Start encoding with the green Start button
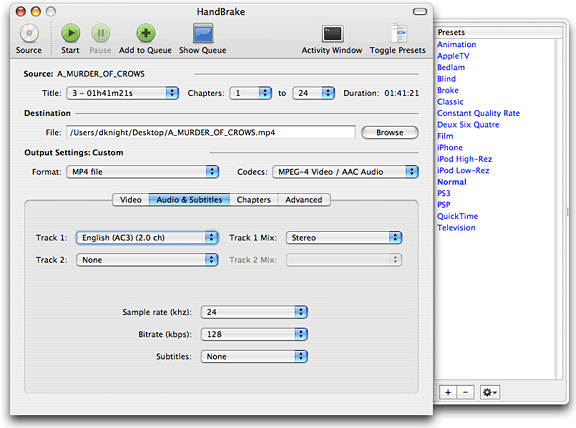 (x=70, y=33)
